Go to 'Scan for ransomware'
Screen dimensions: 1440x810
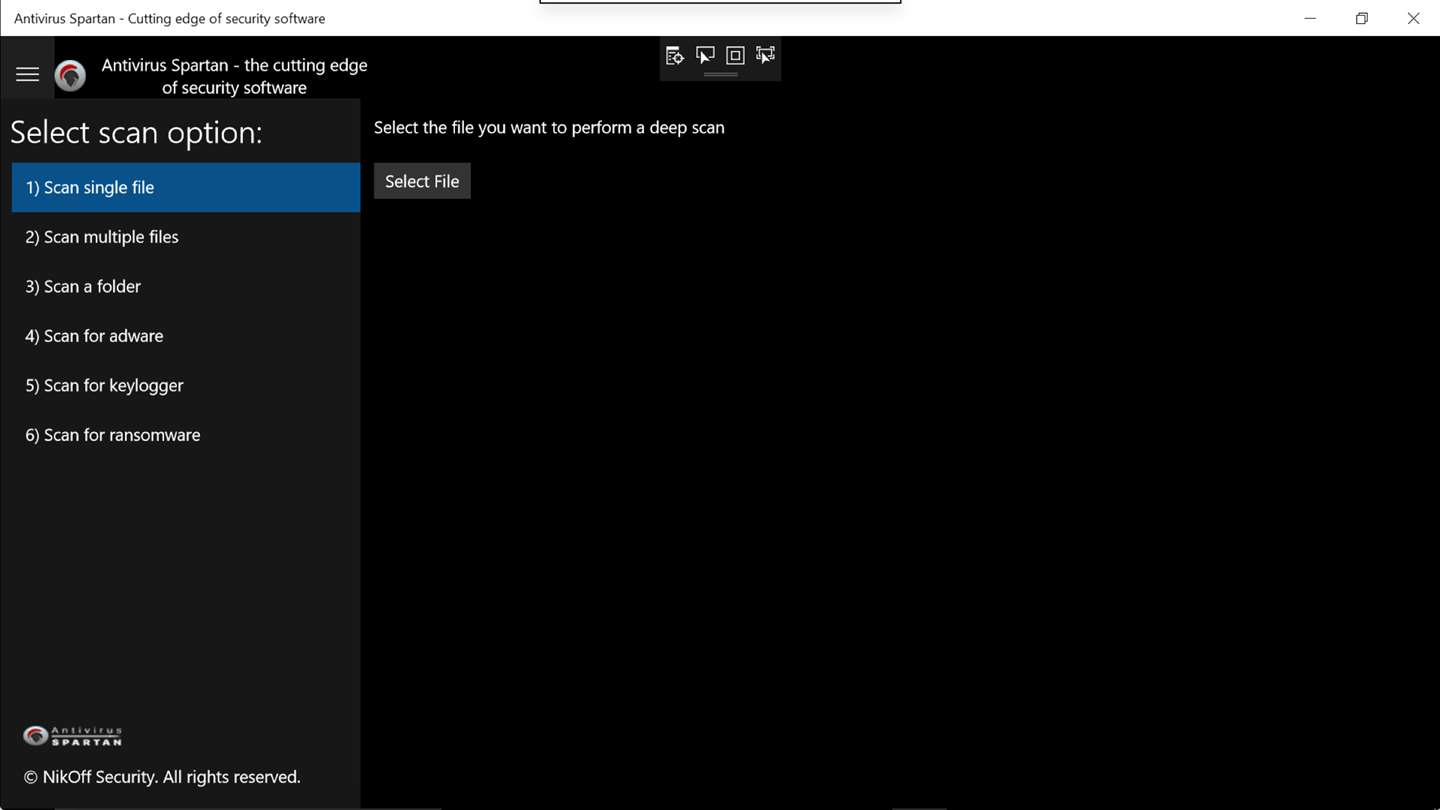tap(186, 435)
